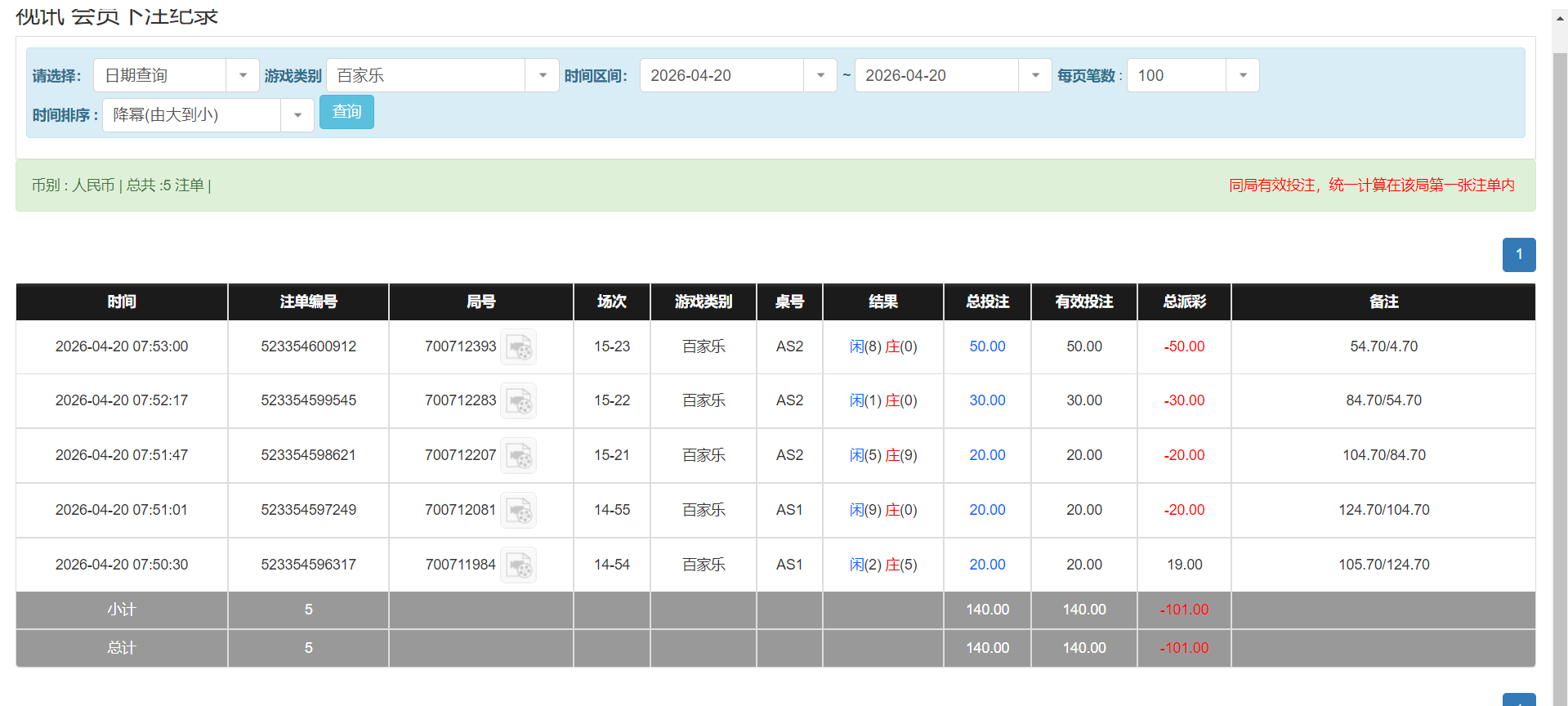Screen dimensions: 1568x706
Task: Click total bet 30.00 link
Action: point(987,400)
